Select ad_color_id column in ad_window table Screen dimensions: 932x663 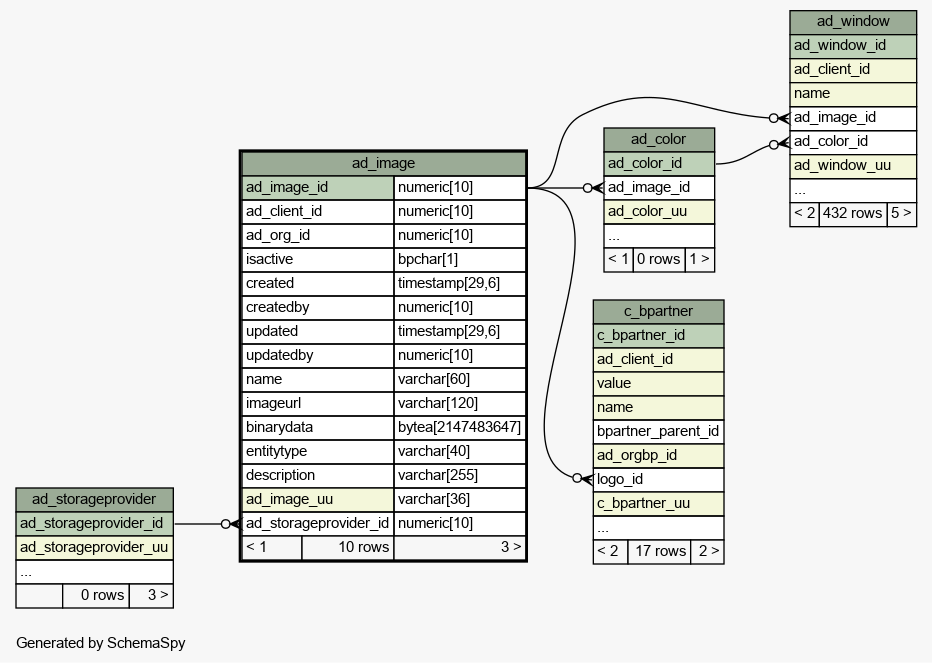[852, 141]
